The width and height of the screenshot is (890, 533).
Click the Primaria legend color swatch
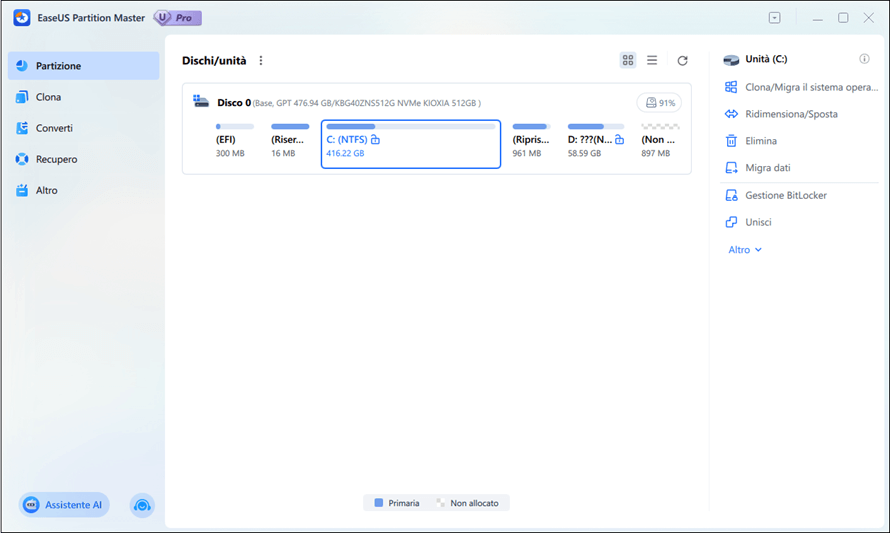pos(379,503)
